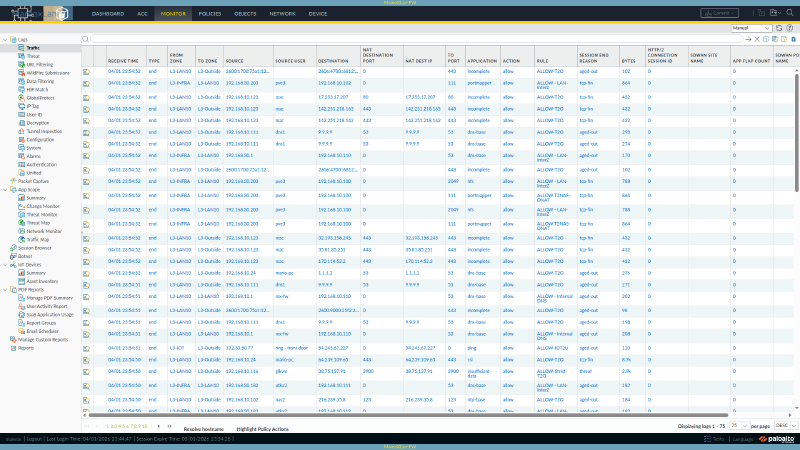Clear the filter with the X icon
The width and height of the screenshot is (800, 450).
pyautogui.click(x=757, y=39)
